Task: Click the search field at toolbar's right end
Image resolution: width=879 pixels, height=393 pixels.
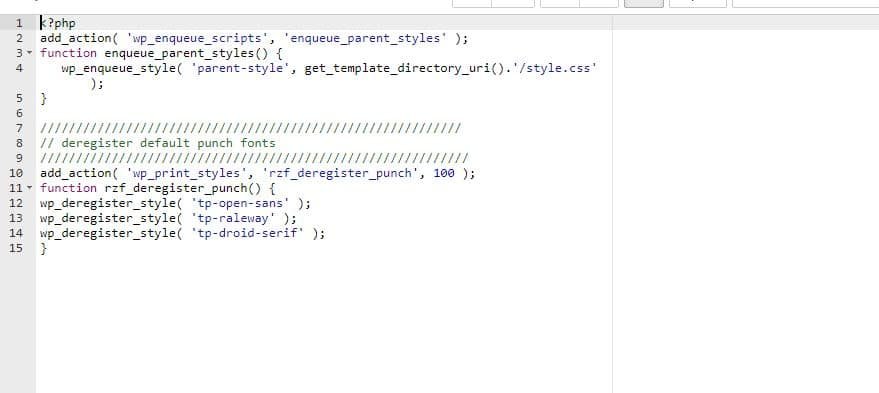Action: pos(806,3)
